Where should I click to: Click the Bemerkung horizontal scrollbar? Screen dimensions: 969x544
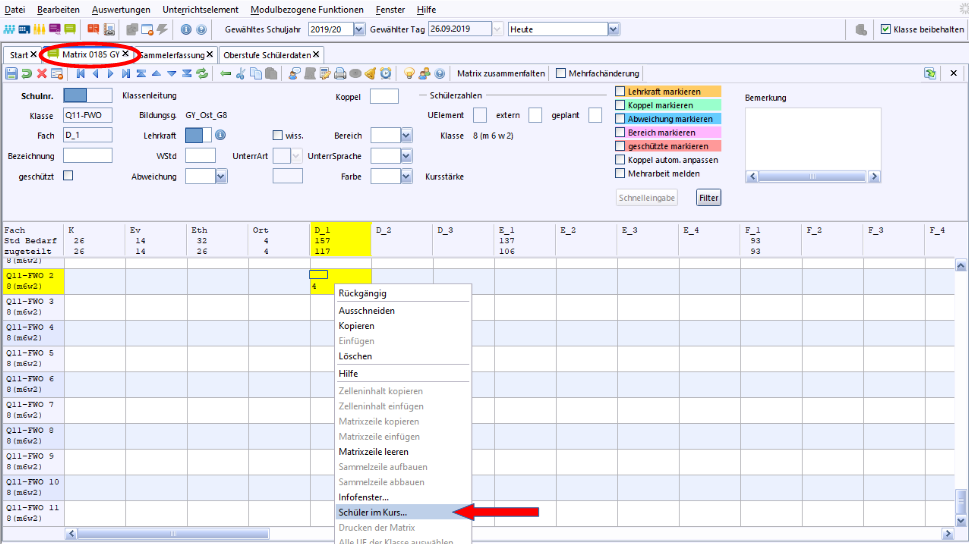tap(813, 177)
